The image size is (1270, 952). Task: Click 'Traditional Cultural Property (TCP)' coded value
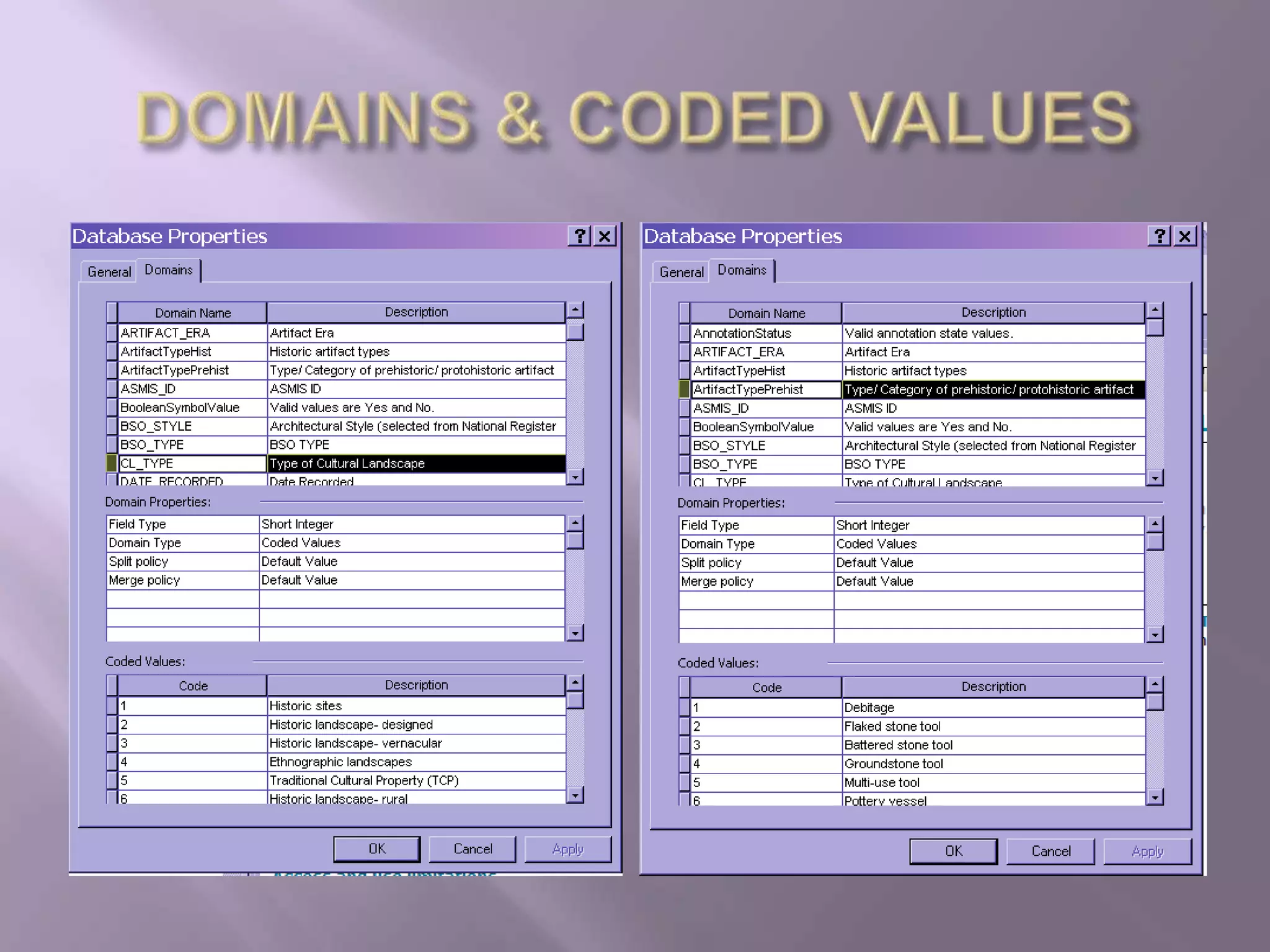click(416, 780)
